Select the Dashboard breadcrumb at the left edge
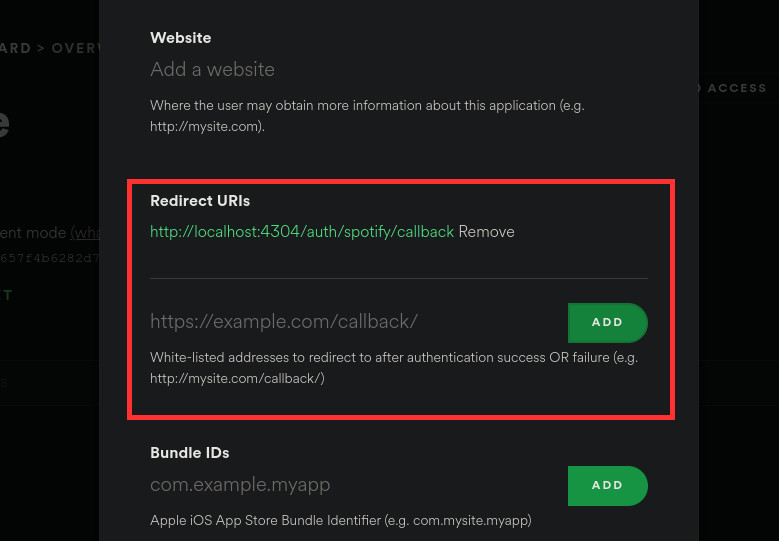This screenshot has width=779, height=541. [14, 48]
